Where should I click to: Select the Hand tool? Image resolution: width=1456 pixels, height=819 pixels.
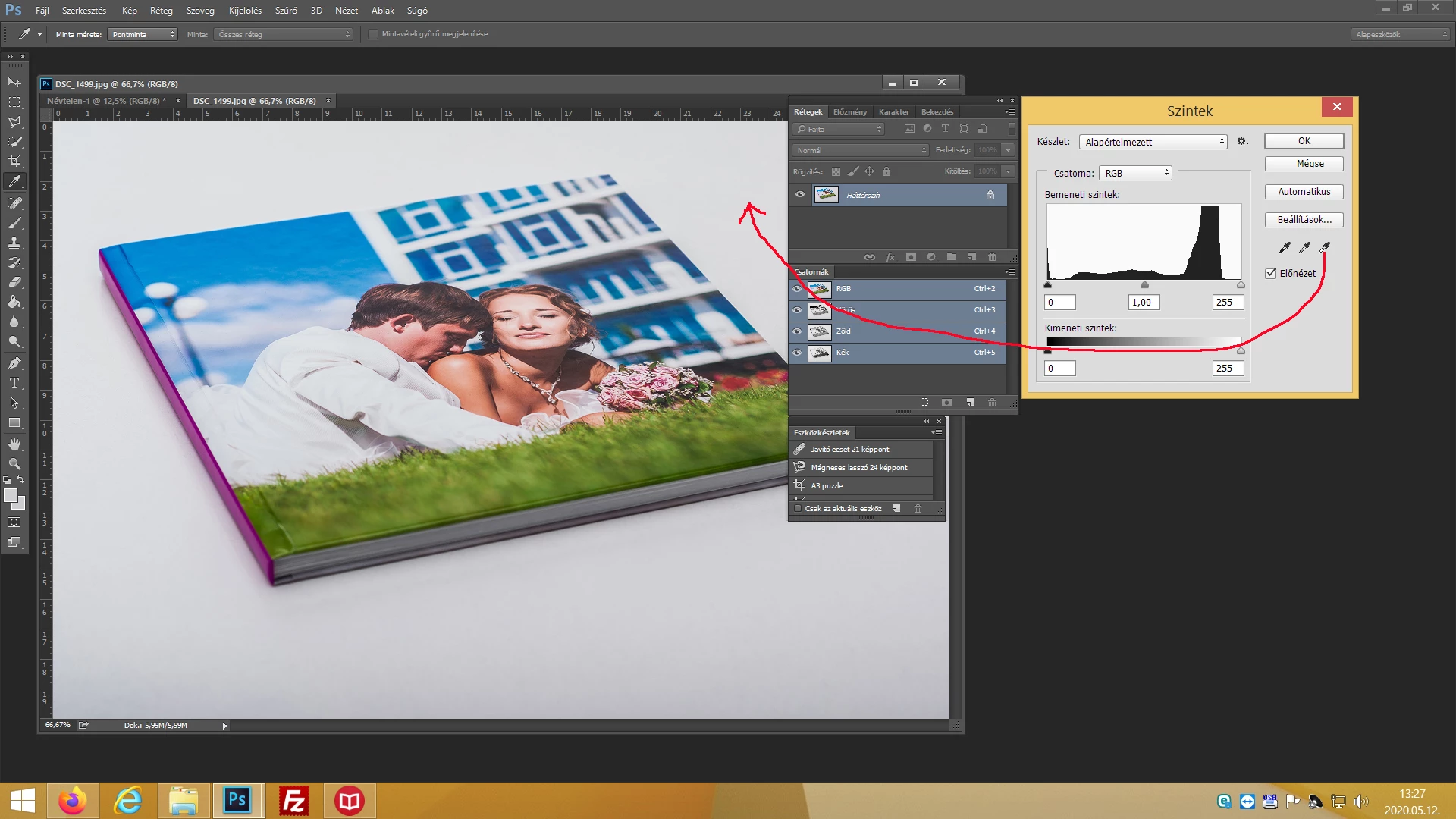14,444
